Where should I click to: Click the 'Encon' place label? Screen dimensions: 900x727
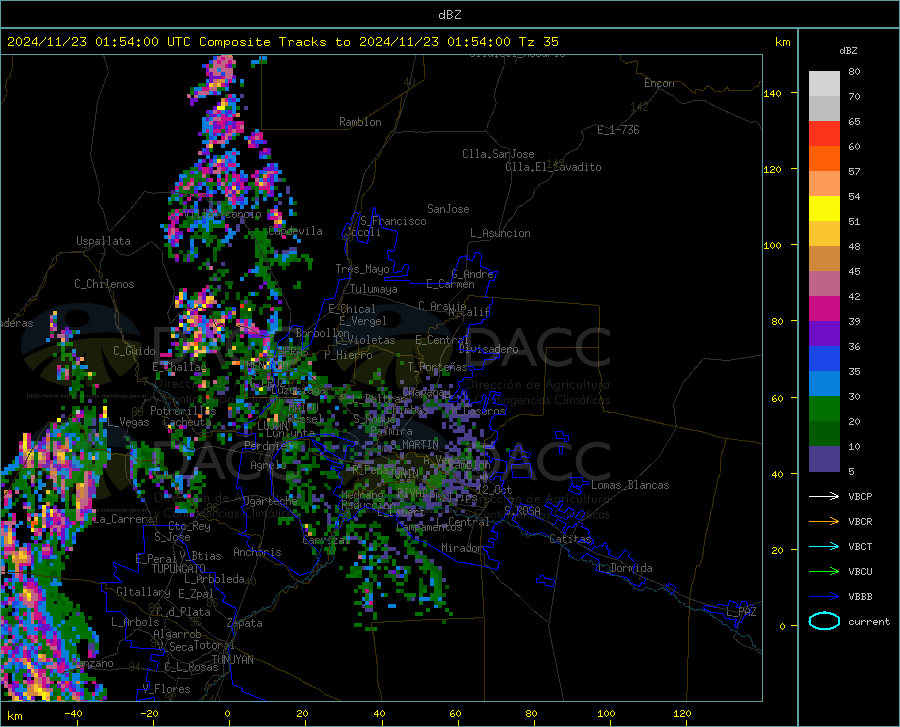659,83
